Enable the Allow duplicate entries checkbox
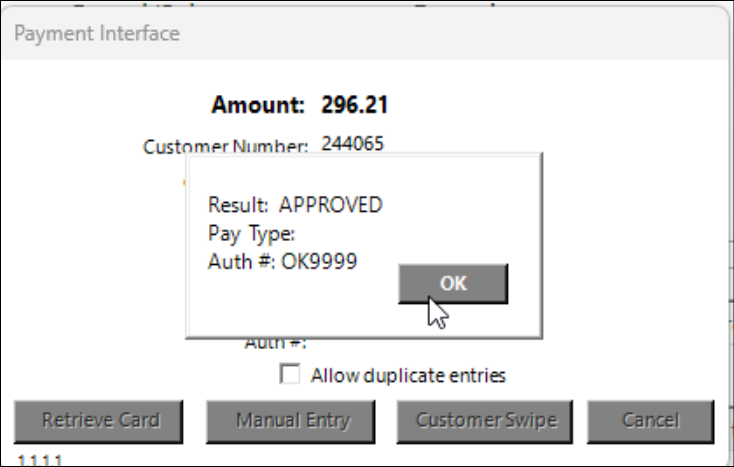 pos(291,375)
